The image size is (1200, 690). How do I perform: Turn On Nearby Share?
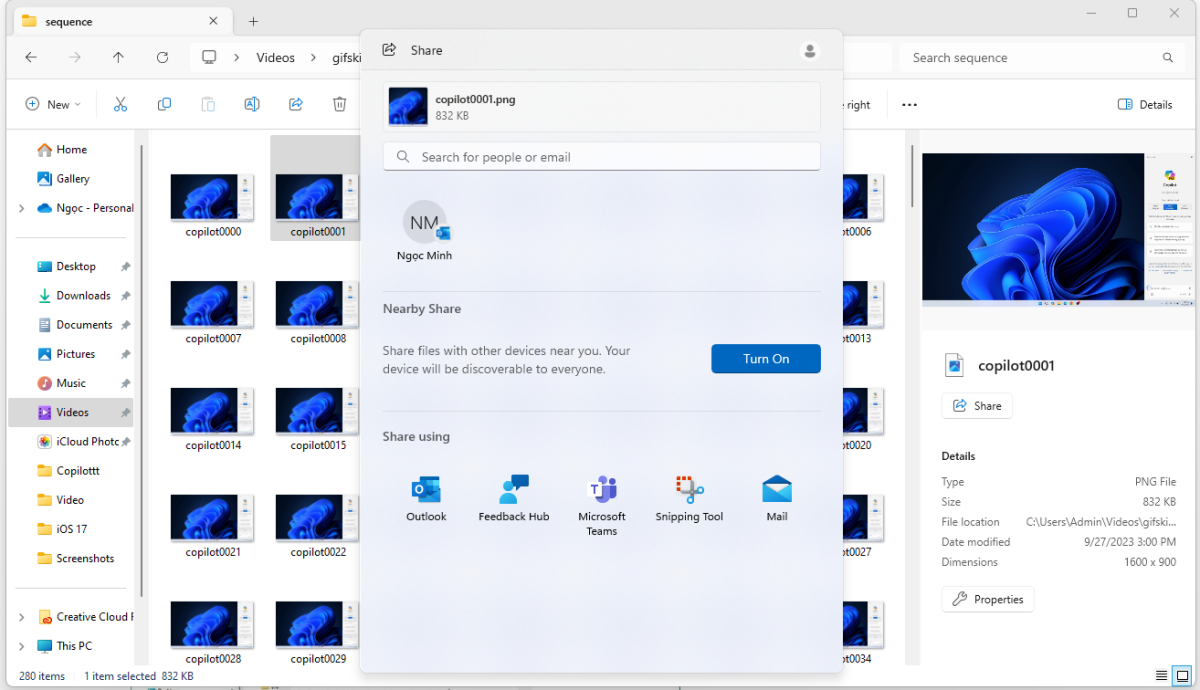tap(765, 359)
